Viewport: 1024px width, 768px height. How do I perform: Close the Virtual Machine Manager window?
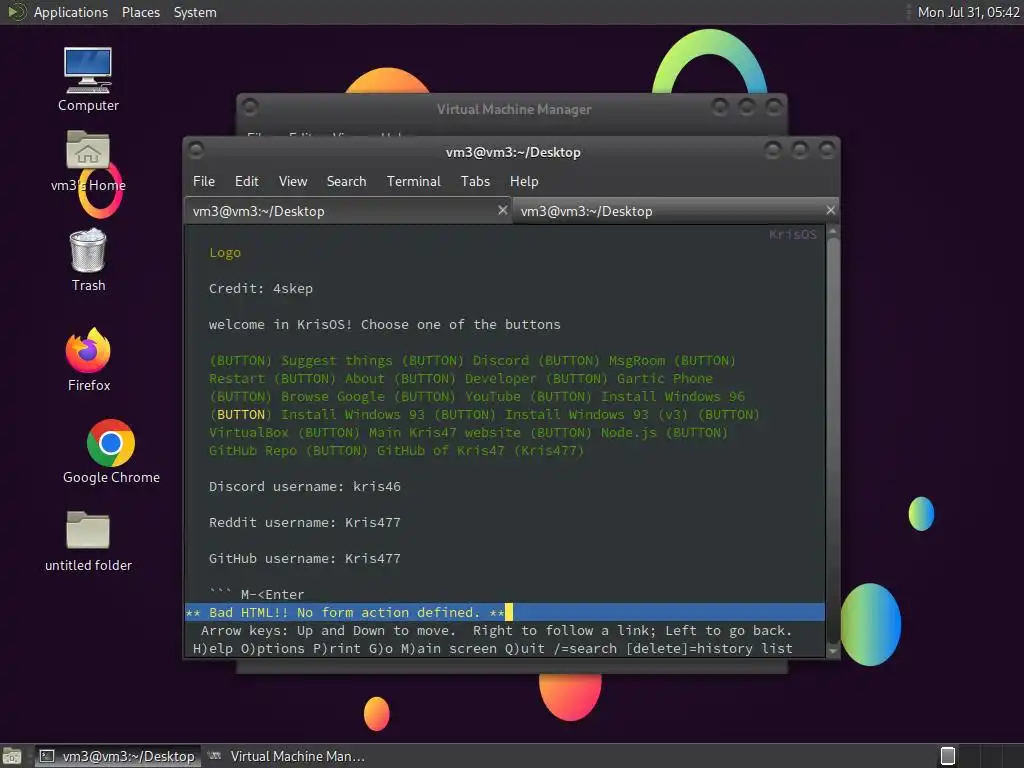click(773, 107)
